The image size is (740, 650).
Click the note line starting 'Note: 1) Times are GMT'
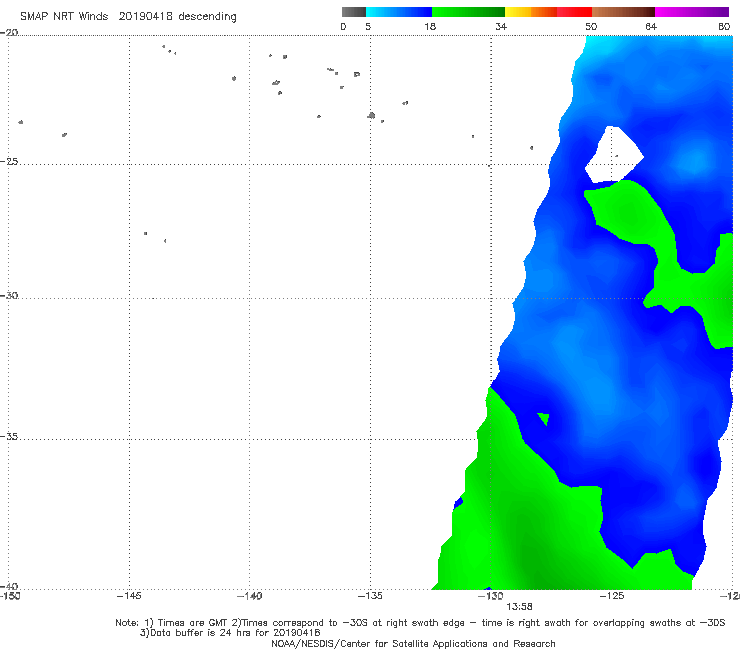(x=420, y=623)
